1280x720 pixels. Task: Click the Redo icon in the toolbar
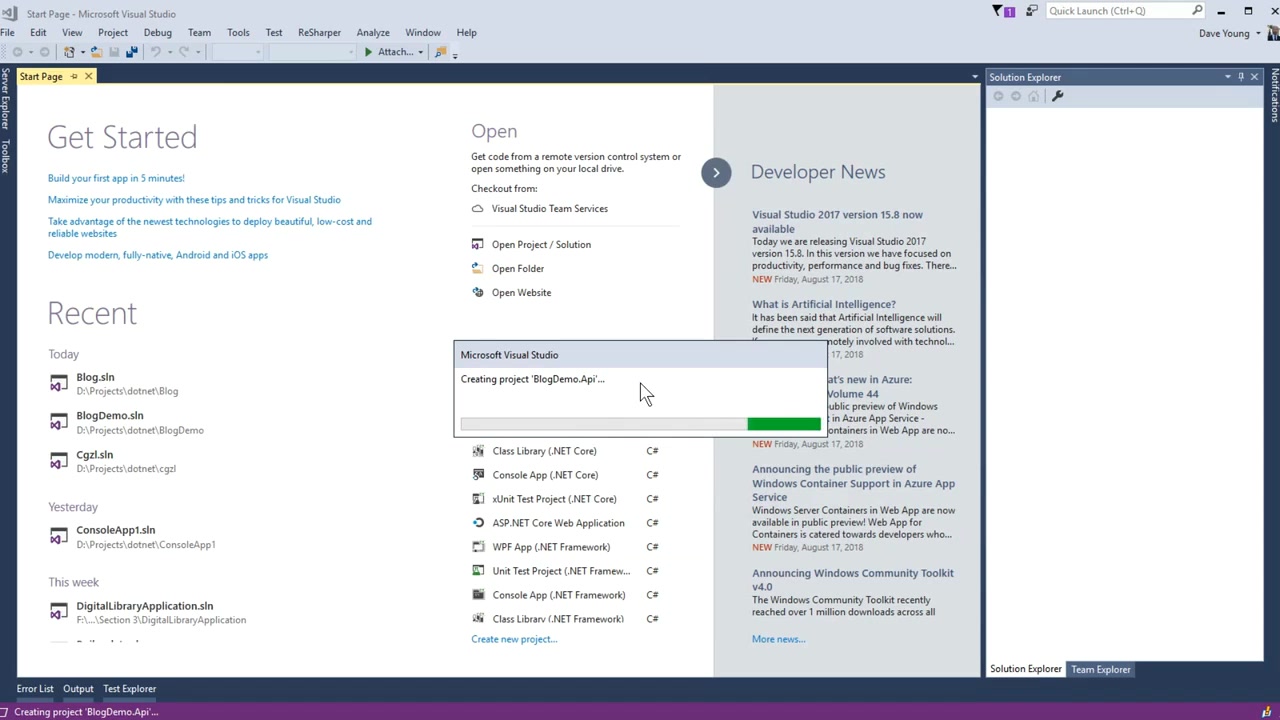(183, 52)
